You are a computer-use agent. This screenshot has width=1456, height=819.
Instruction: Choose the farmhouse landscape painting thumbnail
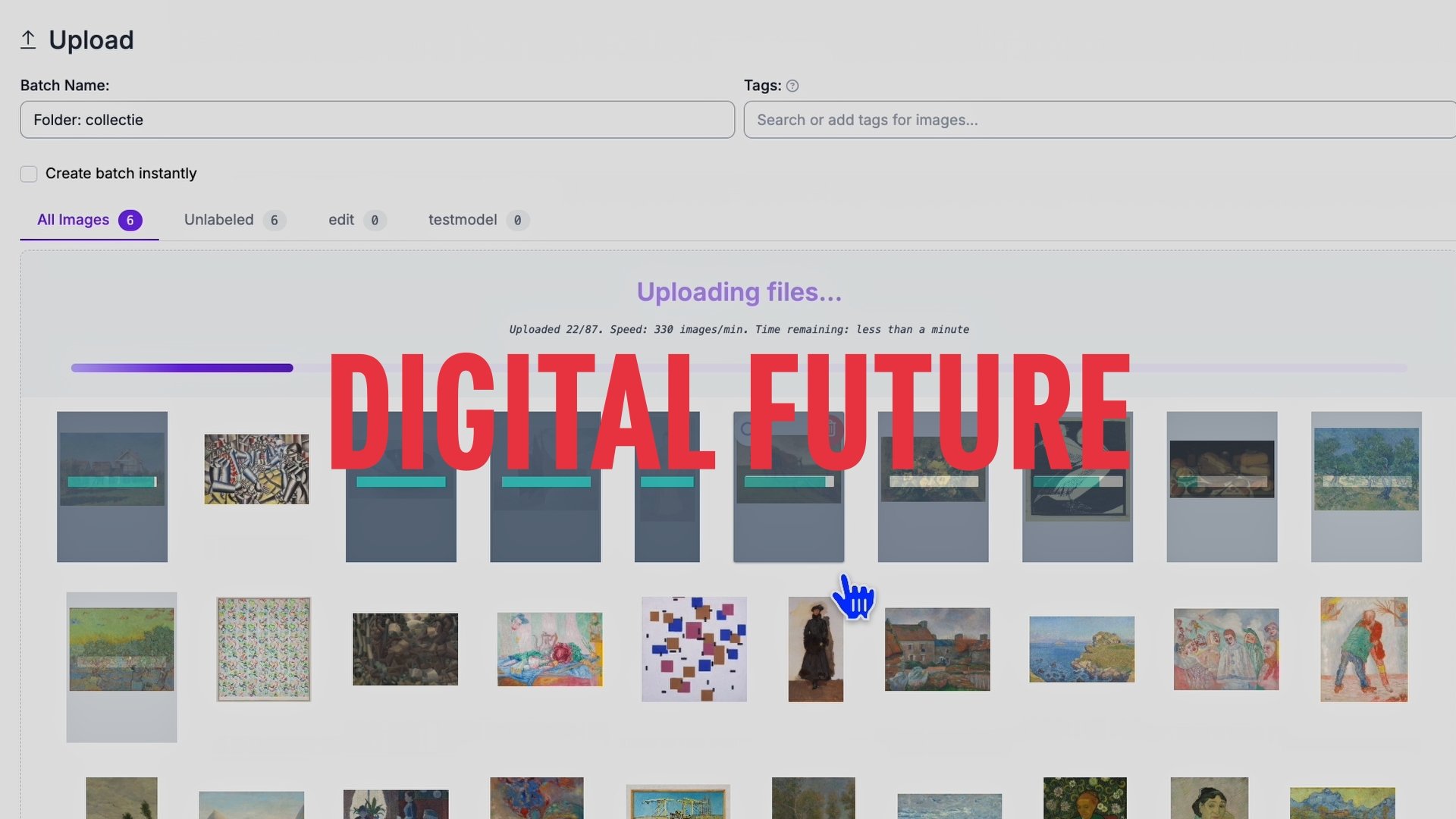937,649
